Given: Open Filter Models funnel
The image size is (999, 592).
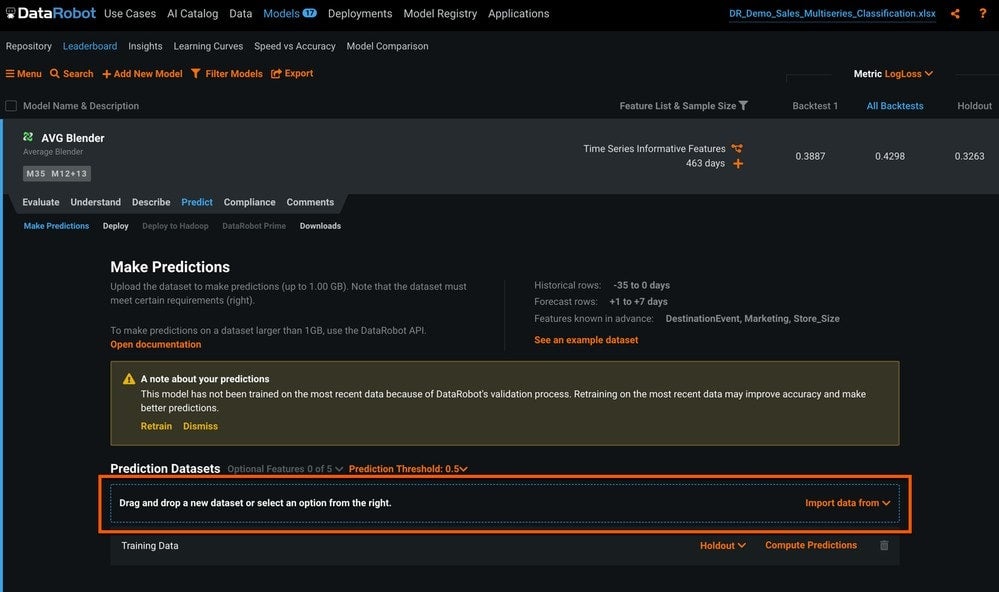Looking at the screenshot, I should pyautogui.click(x=227, y=74).
